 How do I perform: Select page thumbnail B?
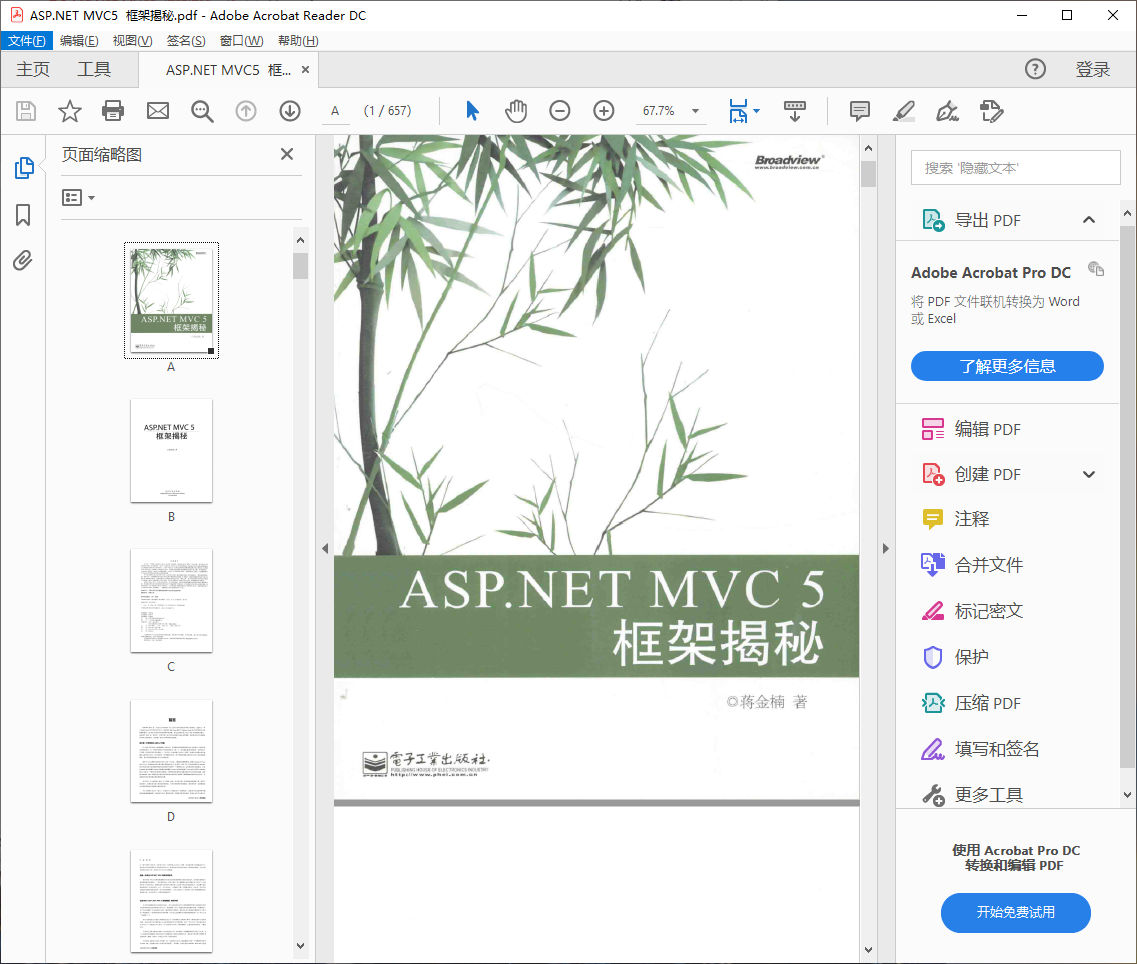coord(171,450)
